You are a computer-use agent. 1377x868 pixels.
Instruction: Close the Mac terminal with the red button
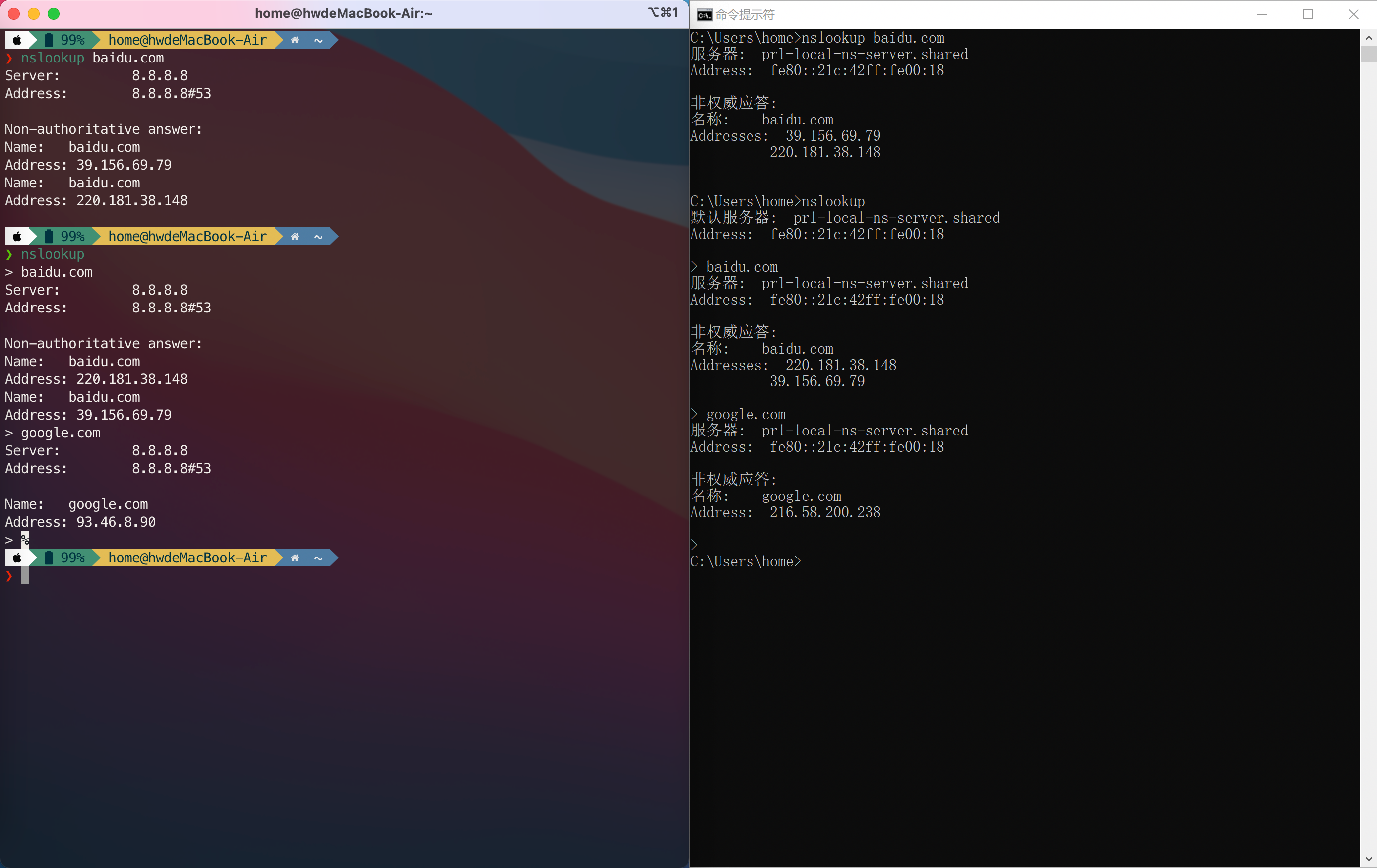[x=14, y=14]
